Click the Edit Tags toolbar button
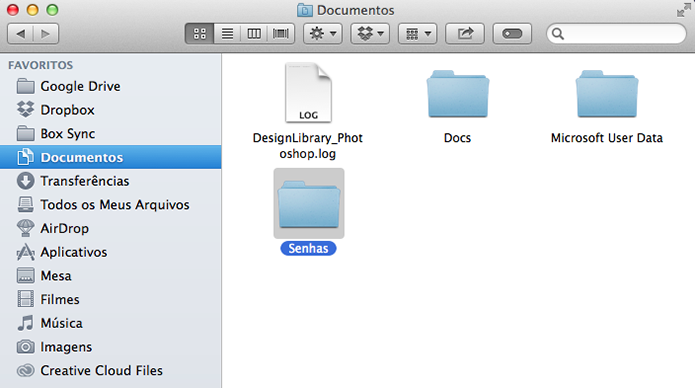 coord(512,34)
